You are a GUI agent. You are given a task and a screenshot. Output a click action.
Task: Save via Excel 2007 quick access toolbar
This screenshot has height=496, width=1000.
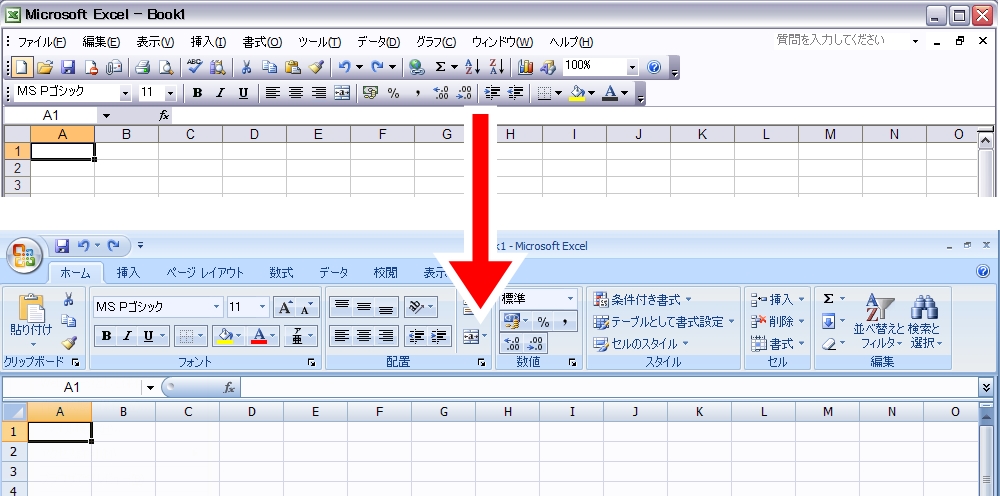pos(62,245)
